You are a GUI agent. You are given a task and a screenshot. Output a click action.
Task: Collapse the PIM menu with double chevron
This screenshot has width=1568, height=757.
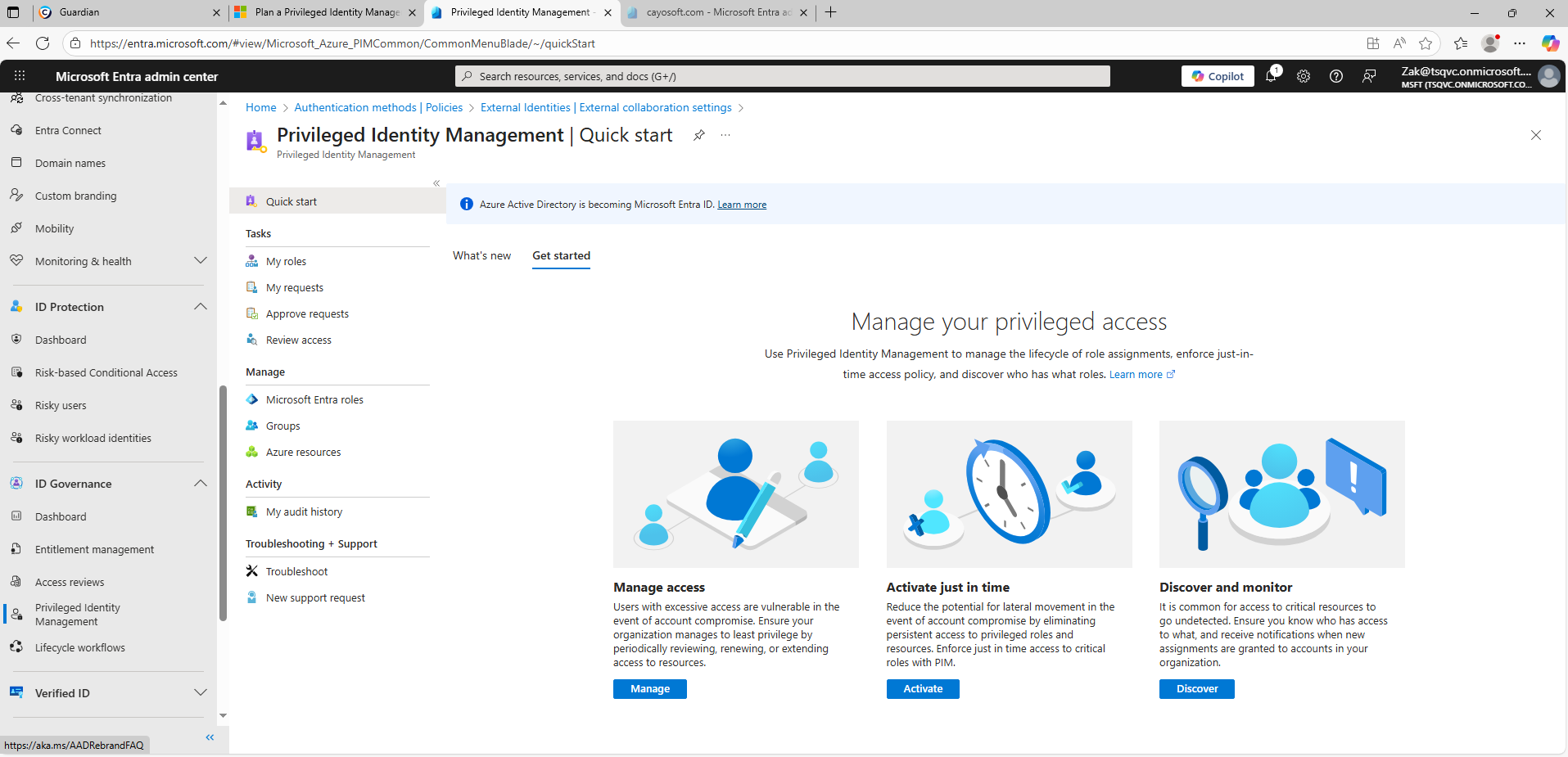click(x=436, y=183)
